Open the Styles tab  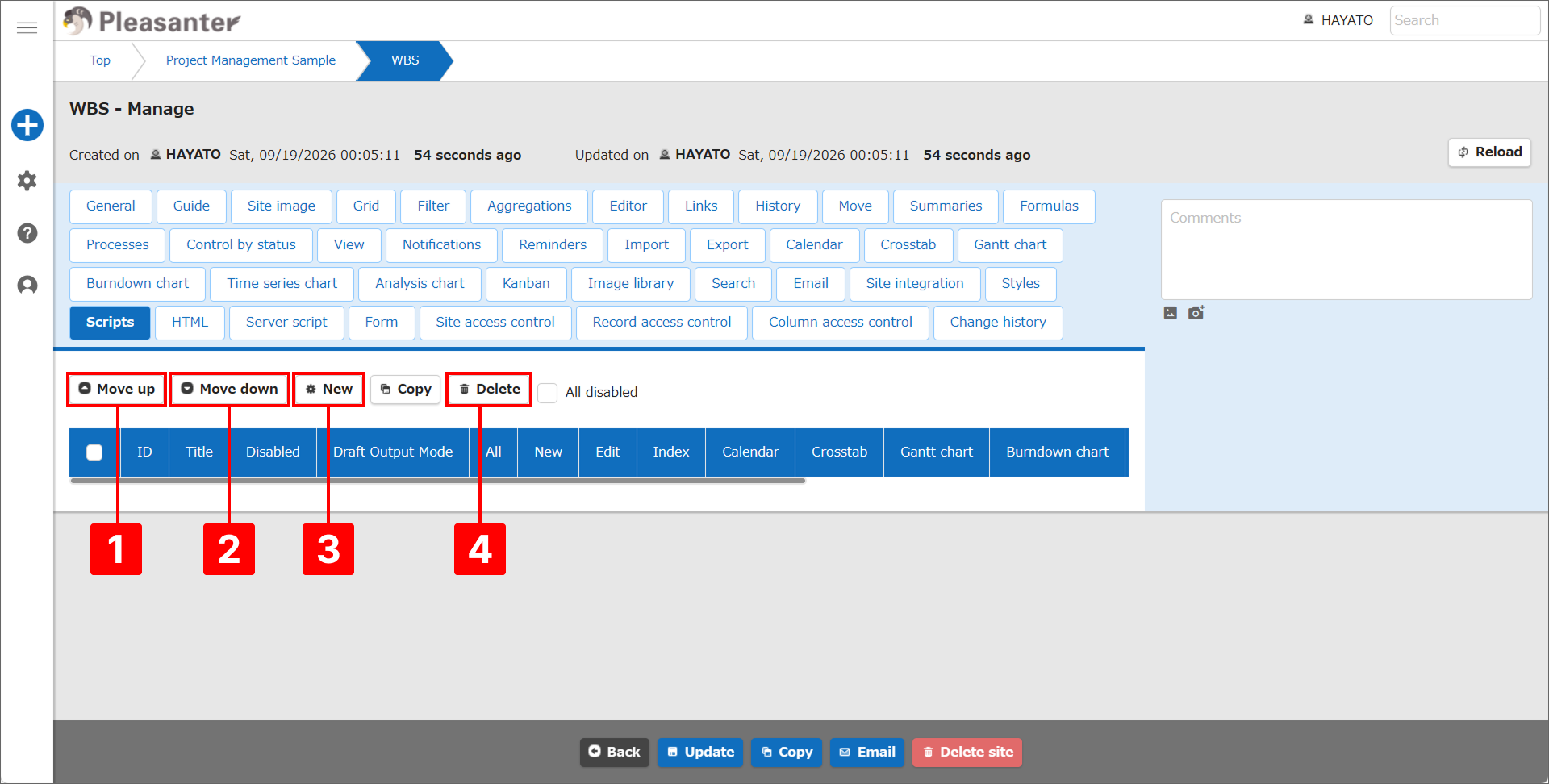(1021, 284)
